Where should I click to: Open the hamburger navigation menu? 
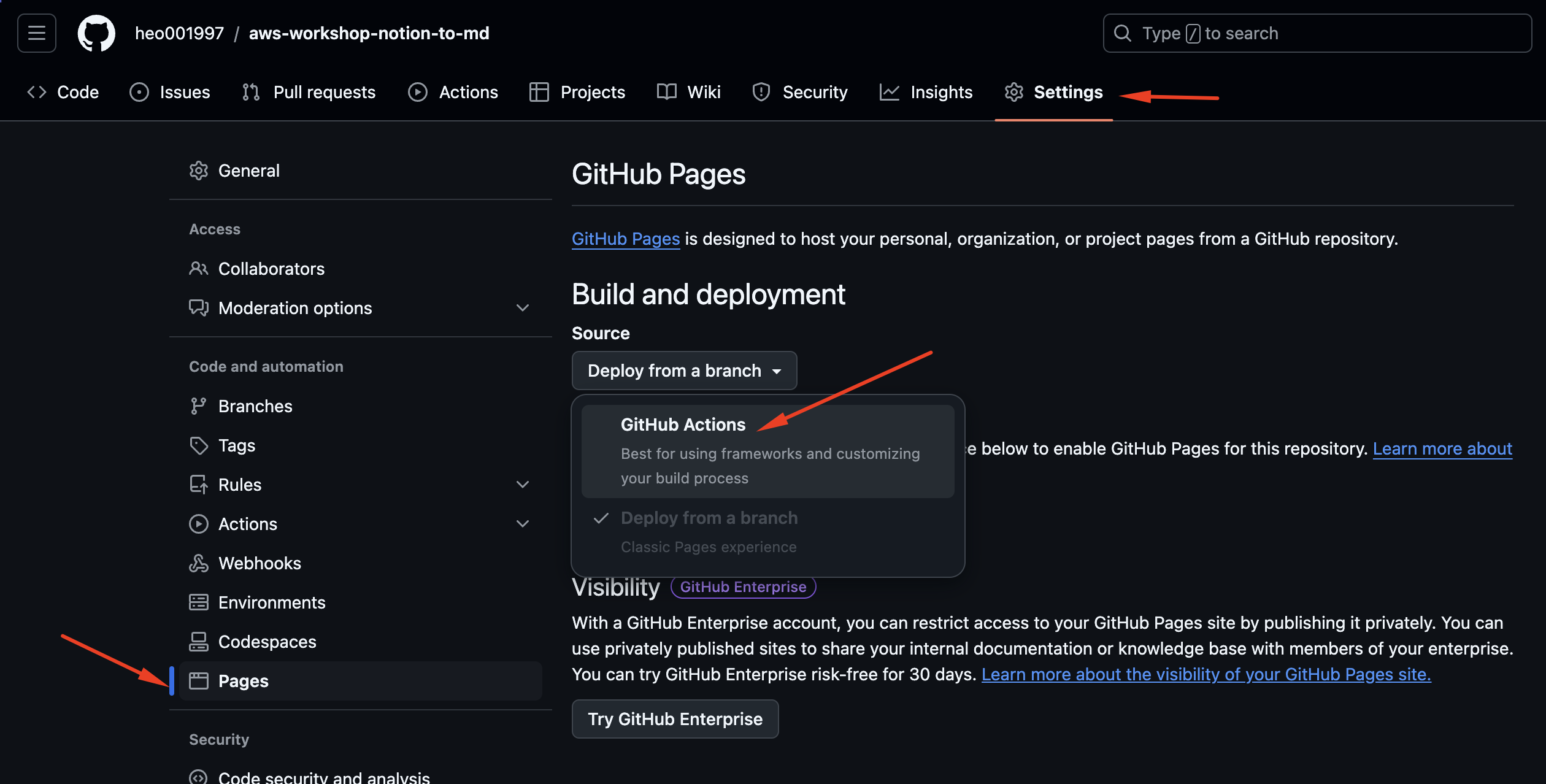tap(37, 33)
